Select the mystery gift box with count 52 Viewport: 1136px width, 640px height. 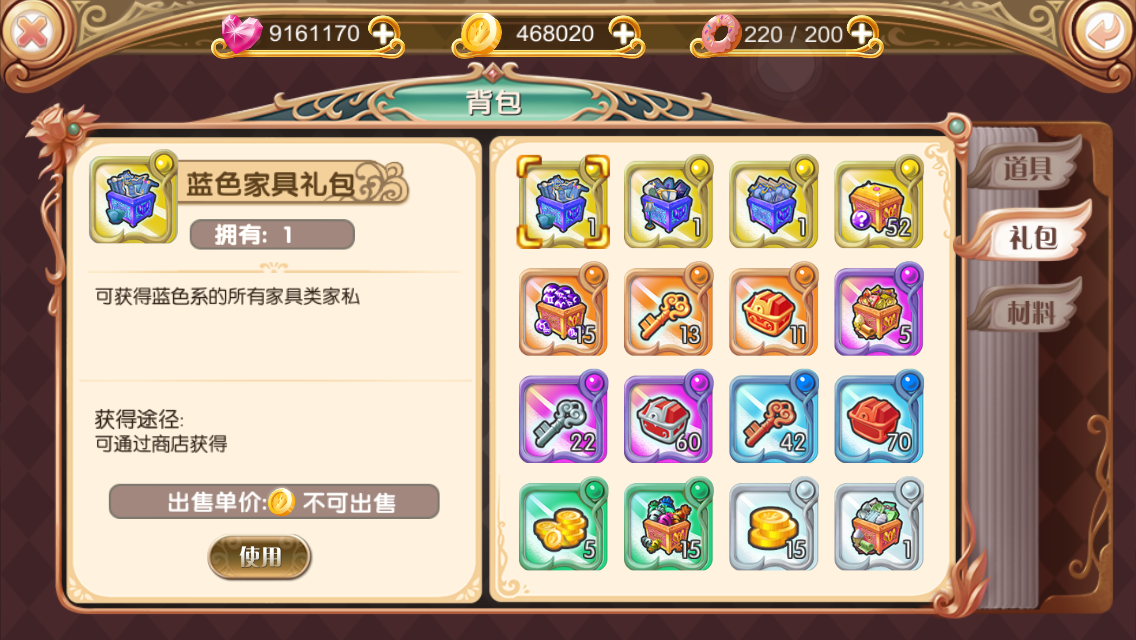(878, 203)
